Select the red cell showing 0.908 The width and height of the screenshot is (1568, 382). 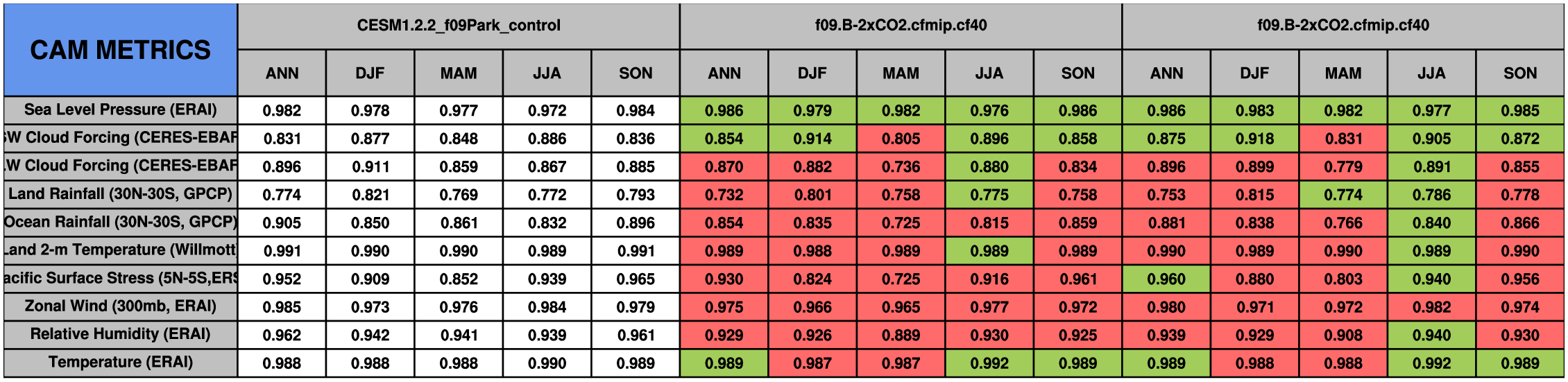point(1343,336)
